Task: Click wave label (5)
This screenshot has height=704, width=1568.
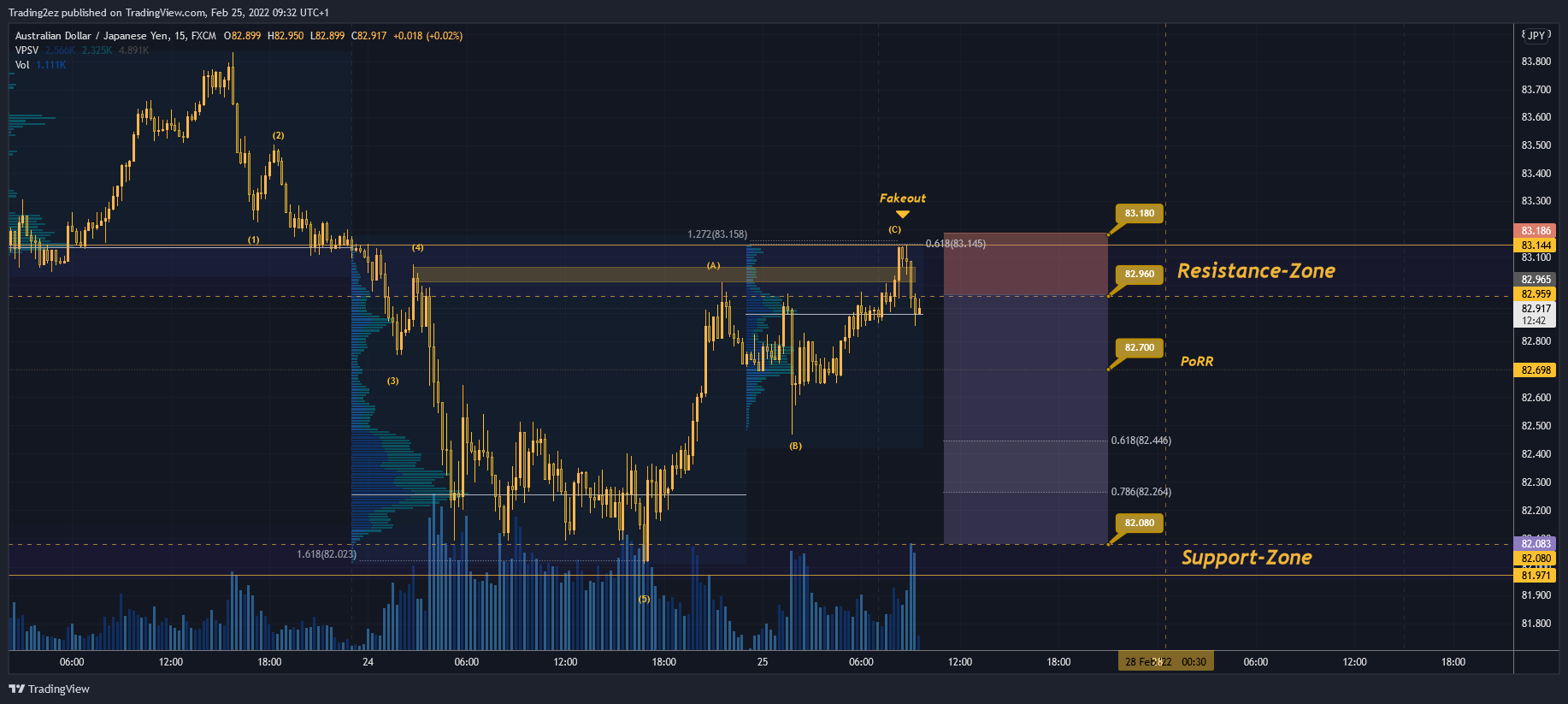Action: pos(644,600)
